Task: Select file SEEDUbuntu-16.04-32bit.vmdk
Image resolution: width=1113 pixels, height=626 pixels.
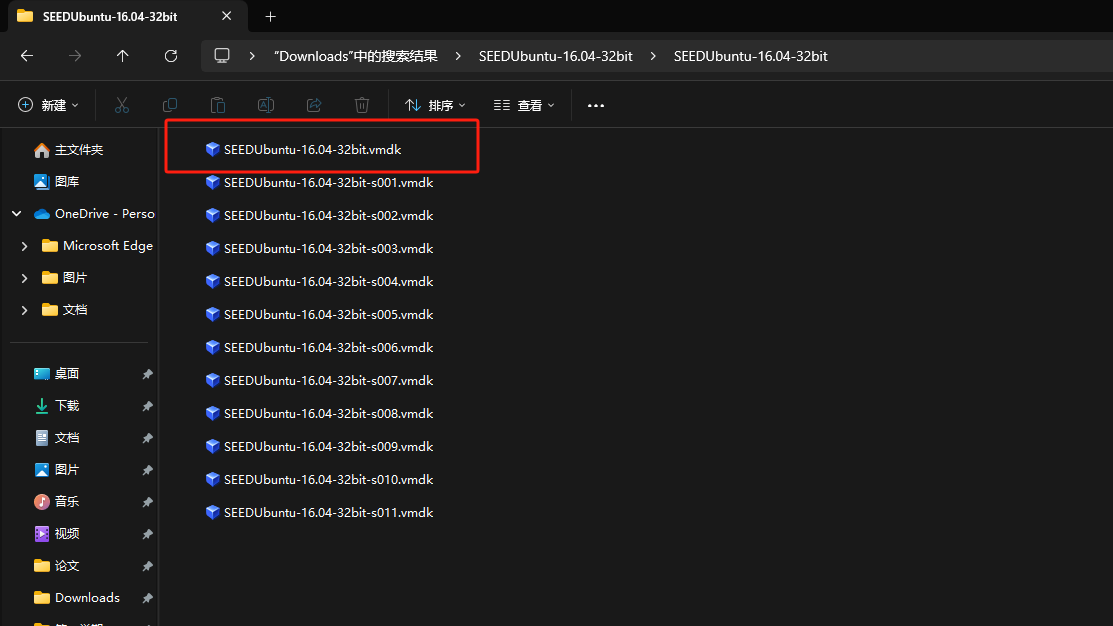Action: (x=312, y=150)
